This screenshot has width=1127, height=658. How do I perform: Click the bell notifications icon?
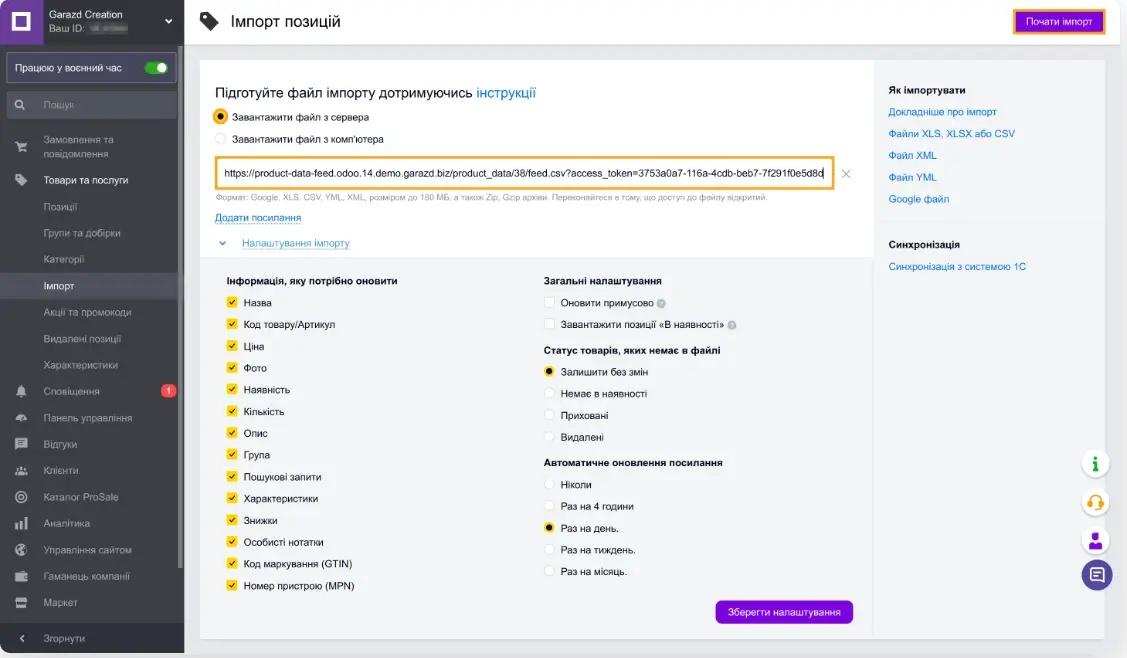[x=21, y=391]
